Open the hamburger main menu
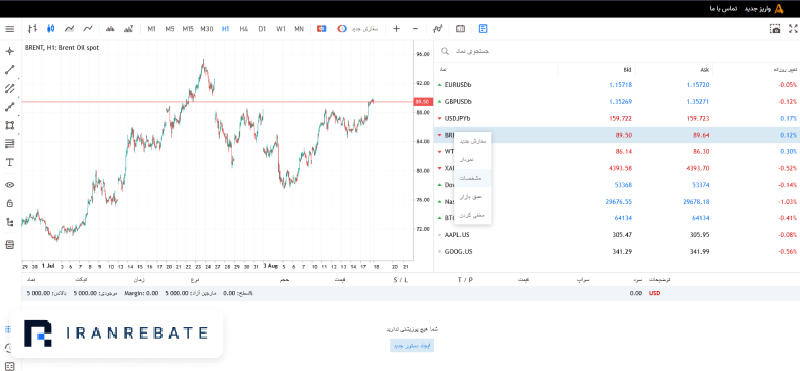800x371 pixels. [x=9, y=29]
